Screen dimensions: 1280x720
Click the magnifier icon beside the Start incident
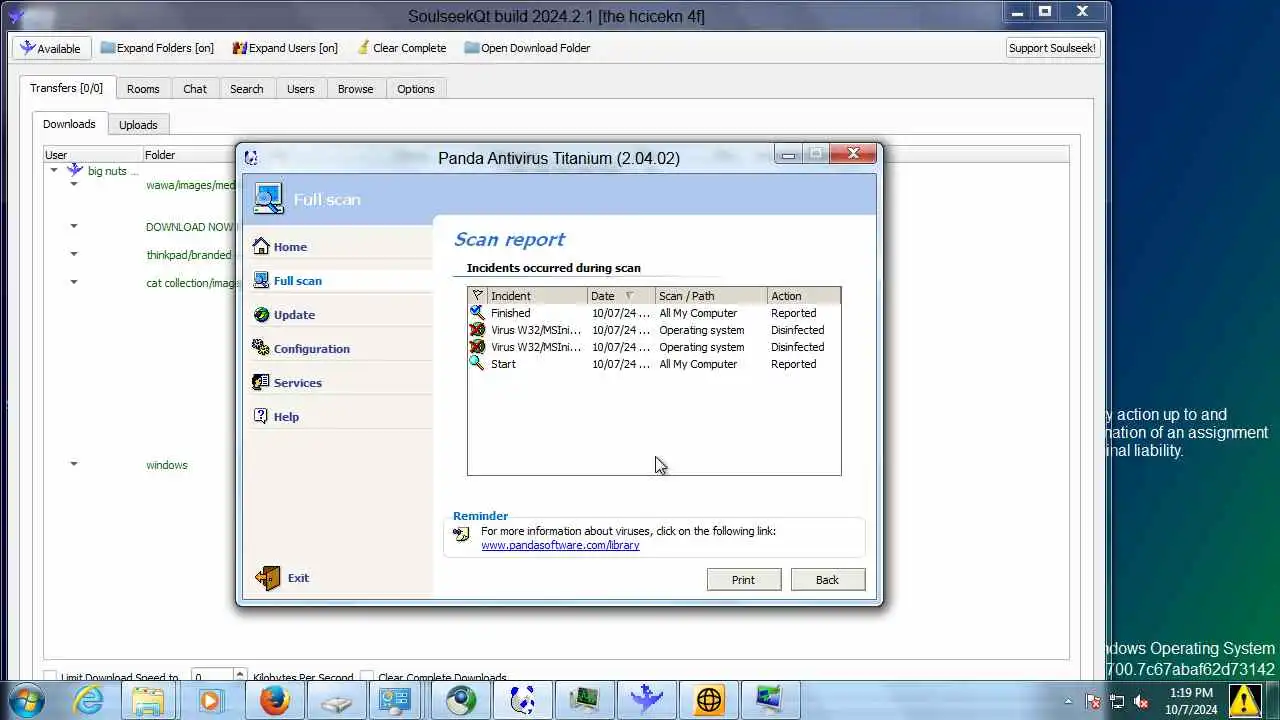[477, 364]
